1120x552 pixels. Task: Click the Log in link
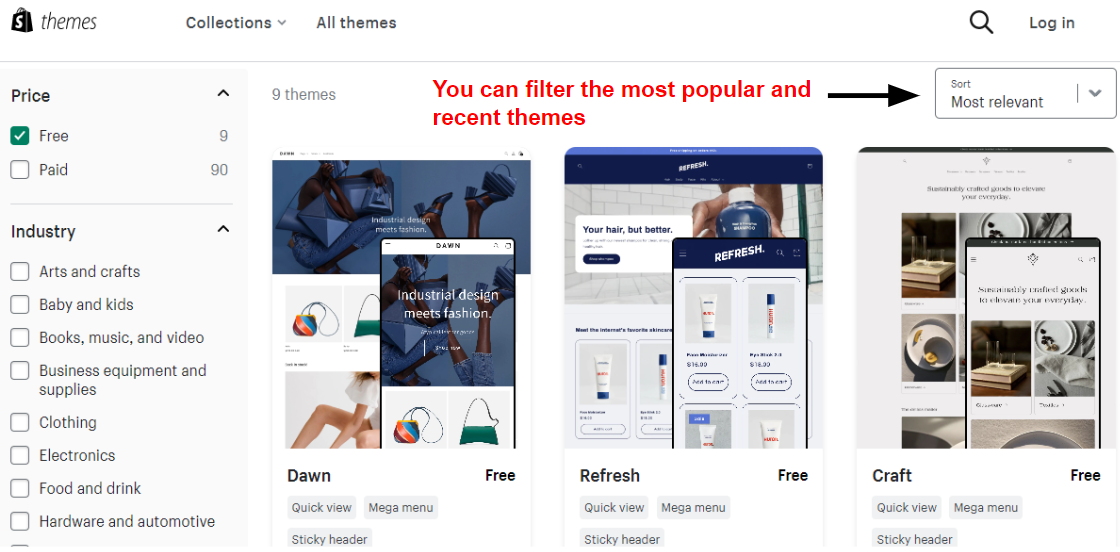(1051, 23)
